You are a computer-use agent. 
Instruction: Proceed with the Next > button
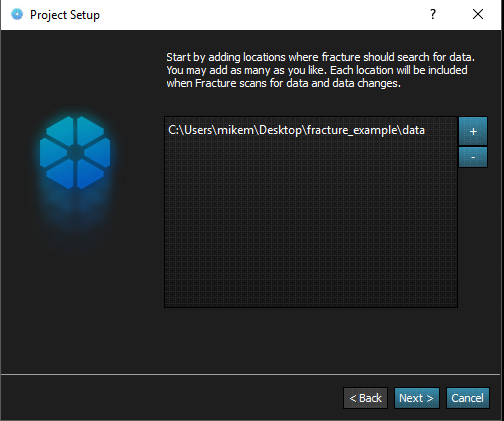[x=417, y=398]
